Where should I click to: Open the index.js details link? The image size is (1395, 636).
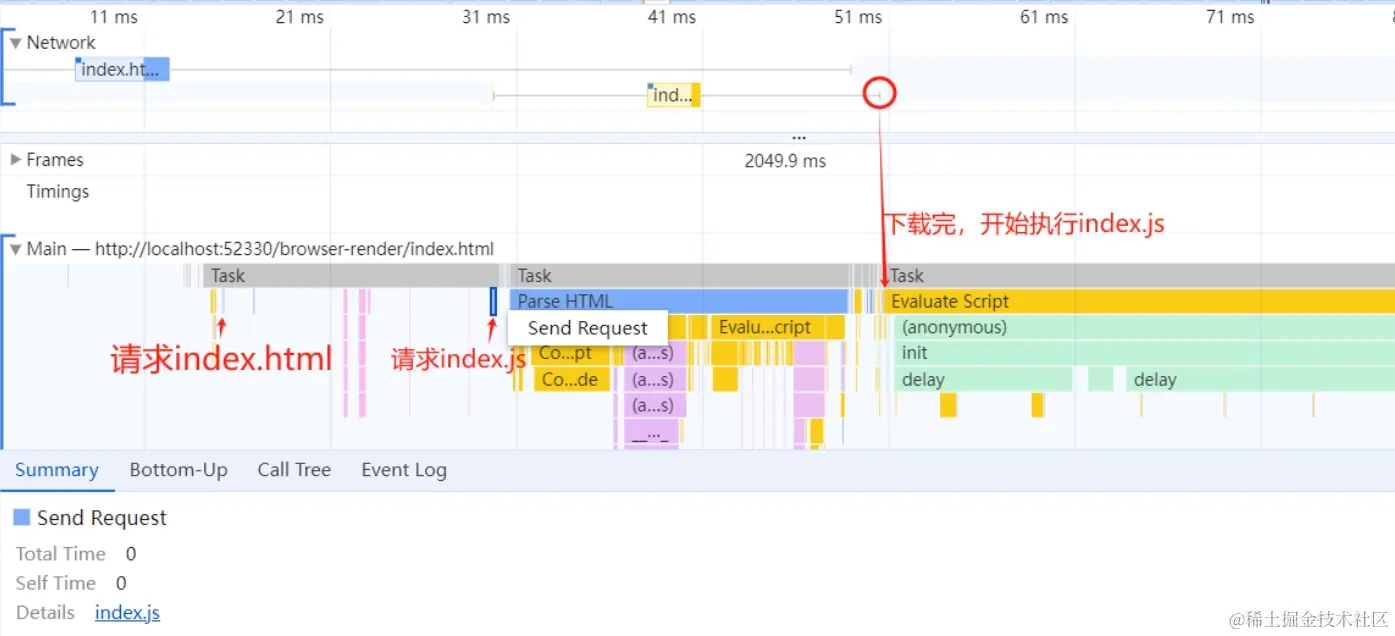[x=127, y=613]
